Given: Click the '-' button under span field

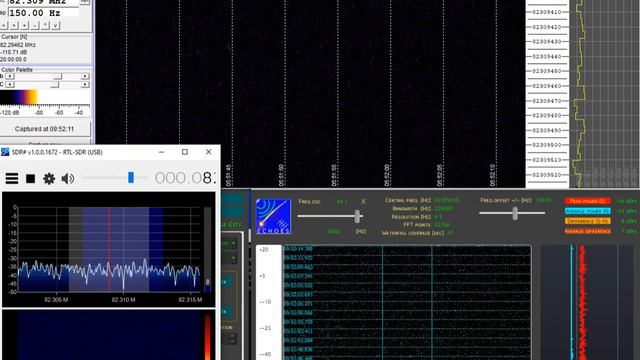Looking at the screenshot, I should click(35, 25).
